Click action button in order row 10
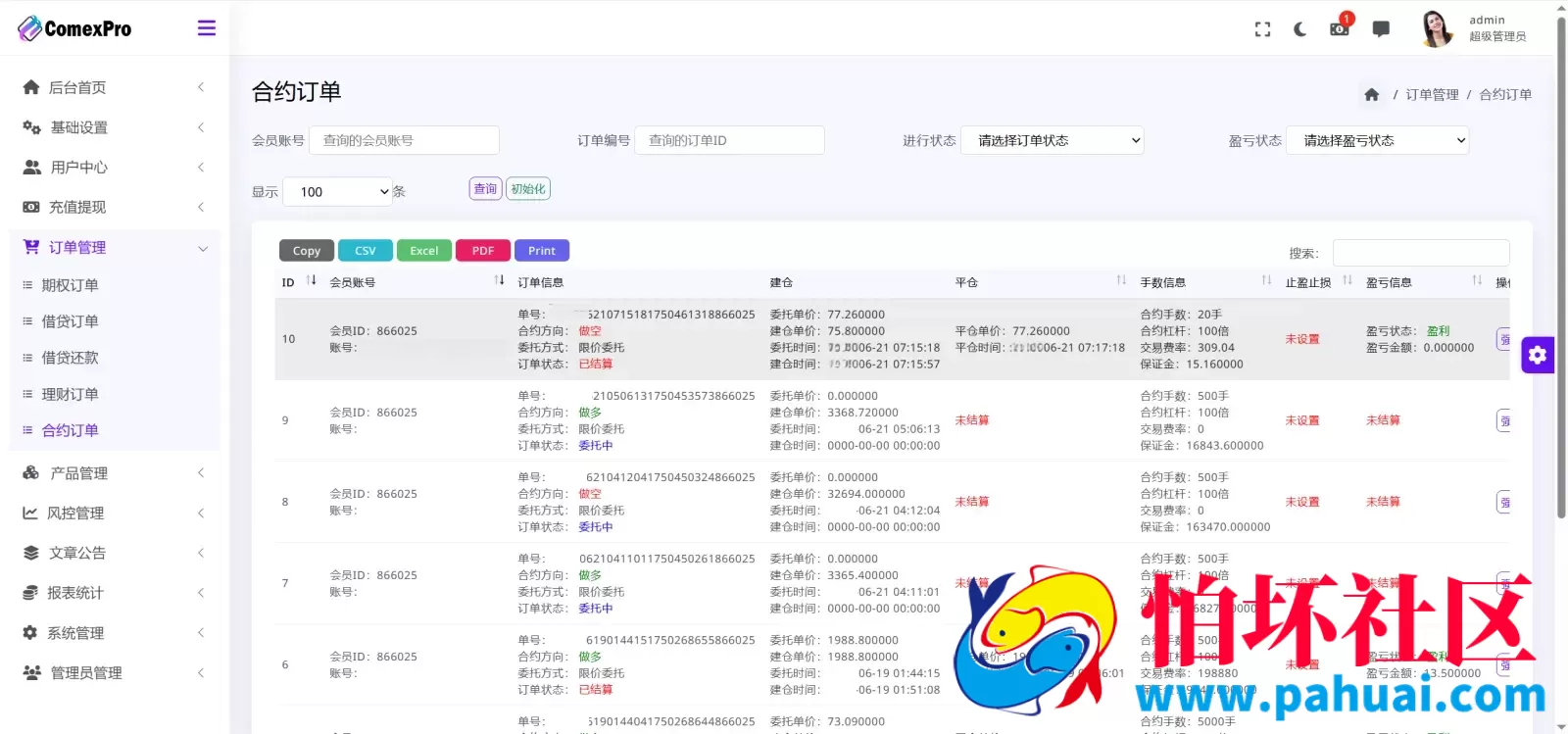1568x734 pixels. [1504, 339]
